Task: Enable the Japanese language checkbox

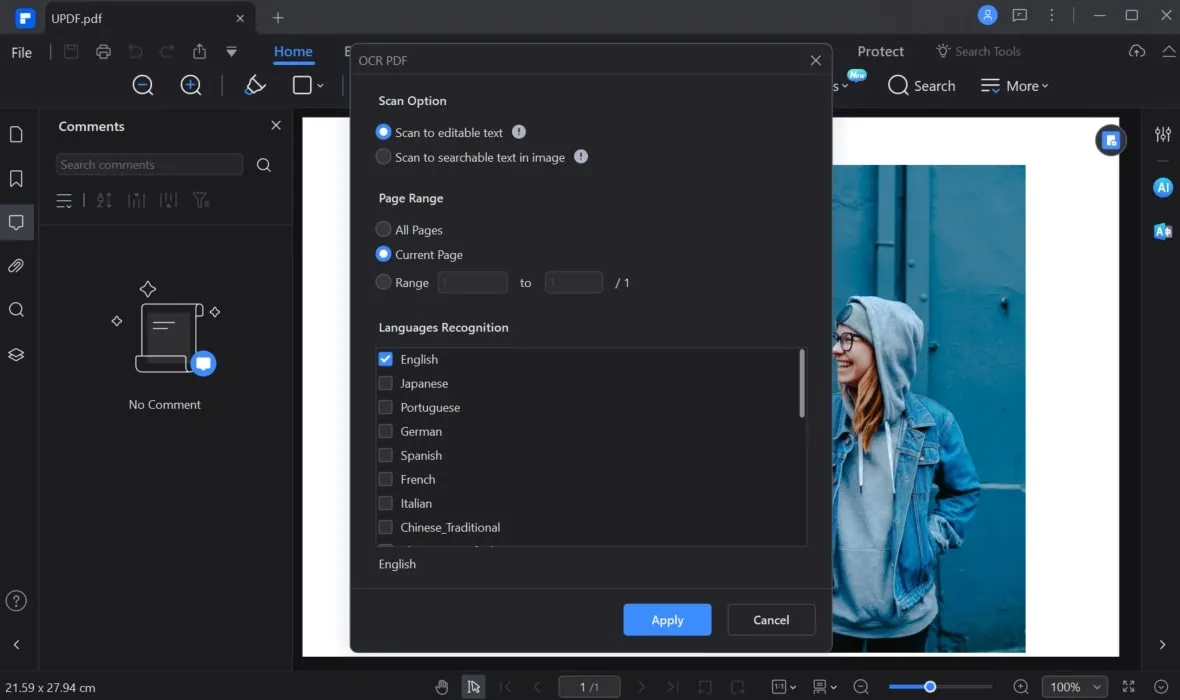Action: pos(385,383)
